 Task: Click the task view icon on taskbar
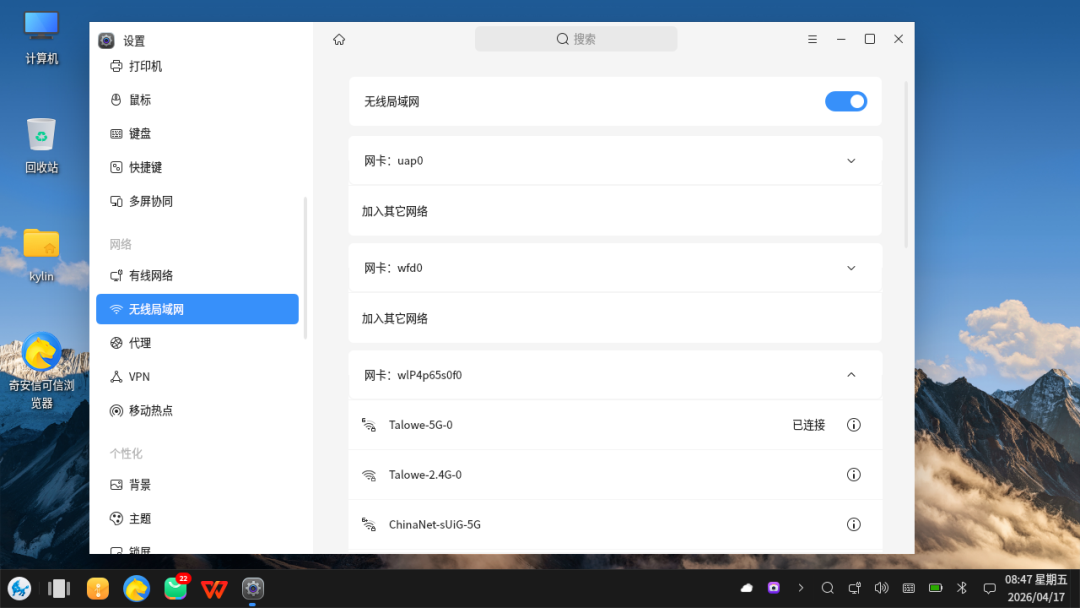pyautogui.click(x=59, y=589)
